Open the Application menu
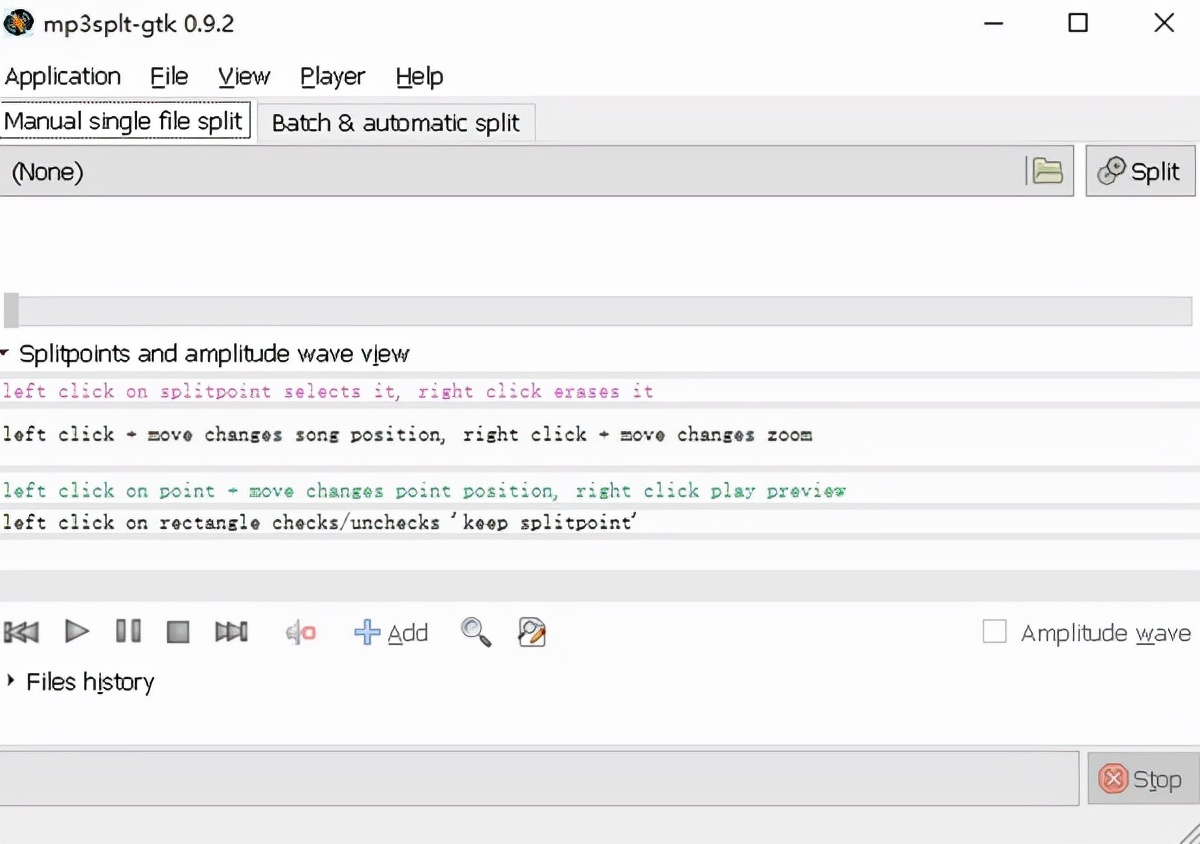This screenshot has height=844, width=1200. (x=63, y=77)
